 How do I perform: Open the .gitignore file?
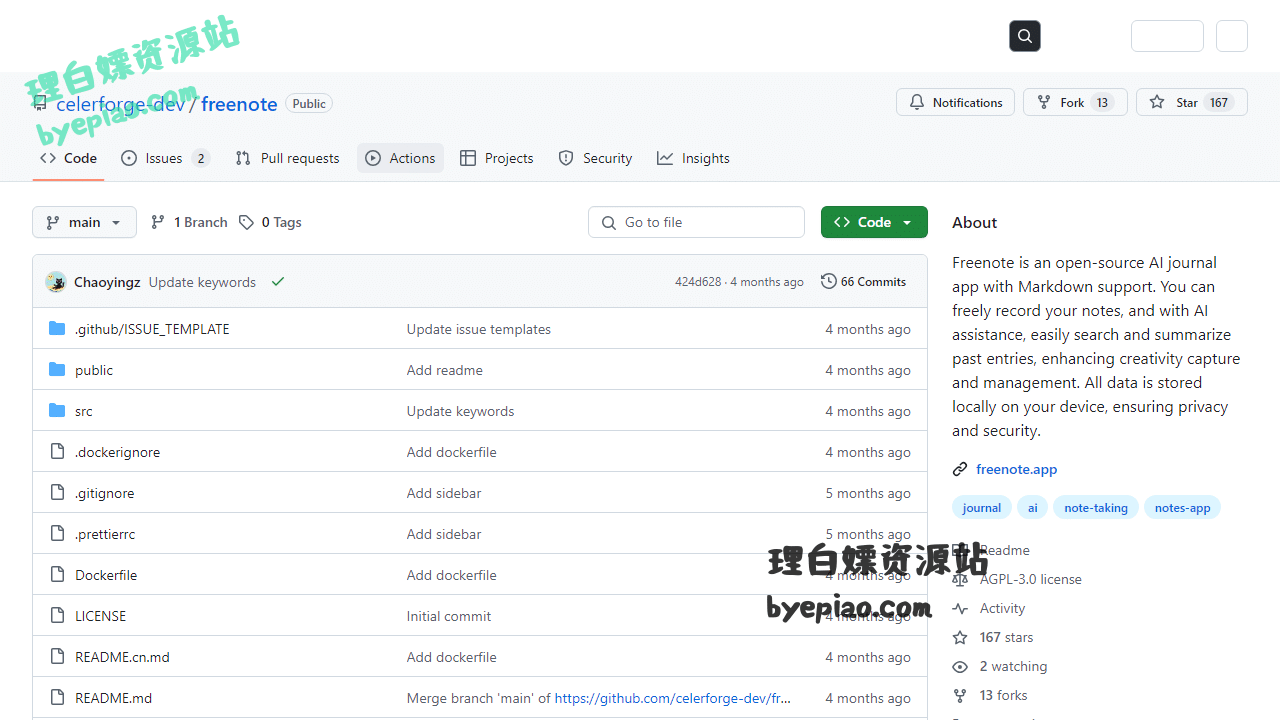[x=104, y=493]
